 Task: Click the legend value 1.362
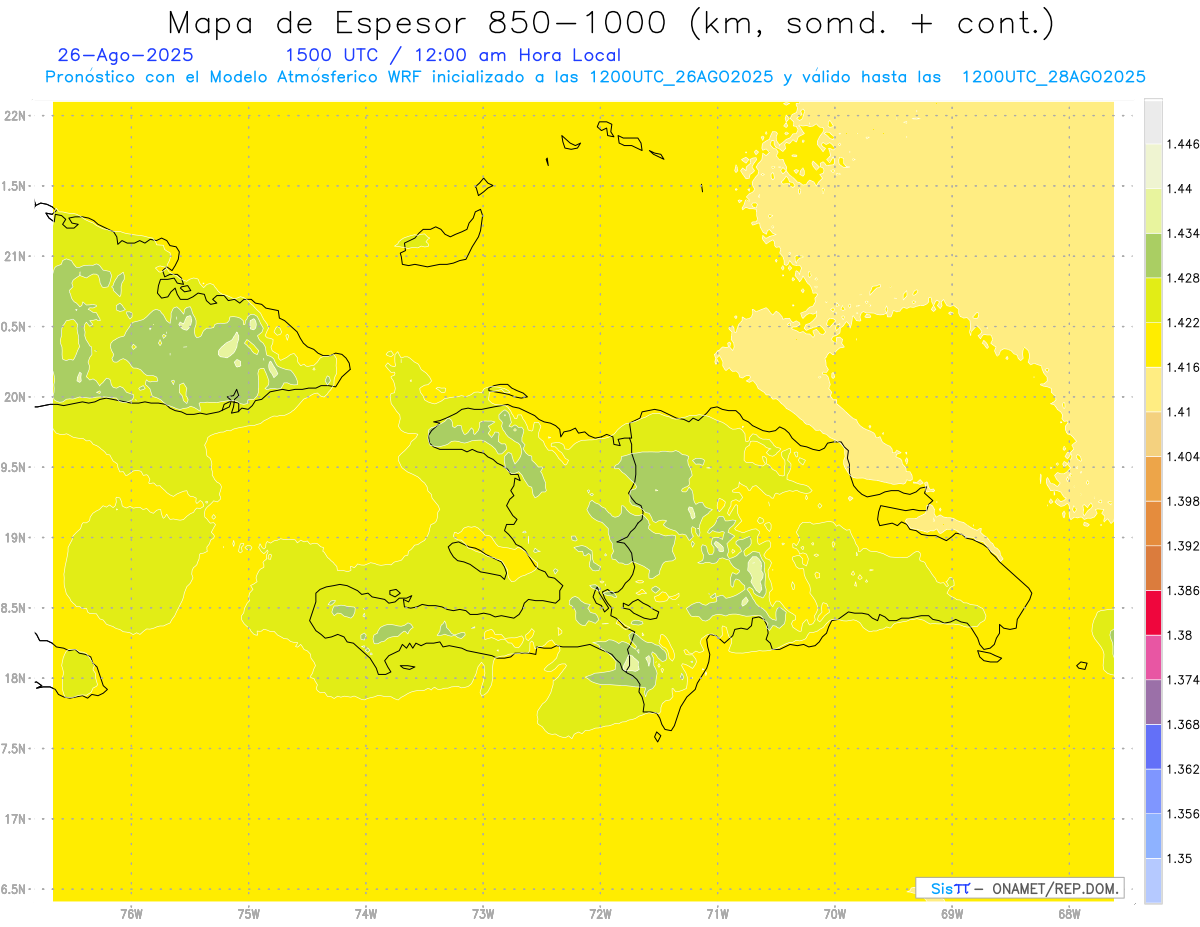click(1182, 769)
